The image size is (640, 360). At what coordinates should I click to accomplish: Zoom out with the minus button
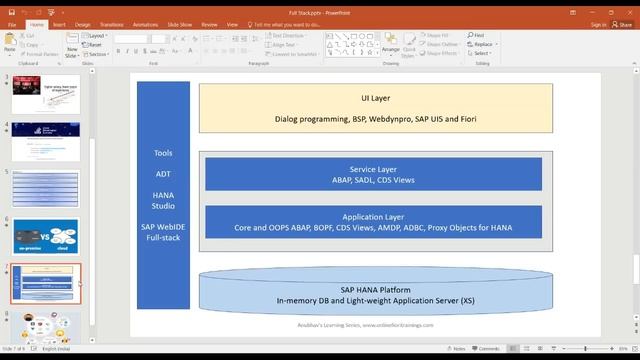click(x=564, y=349)
